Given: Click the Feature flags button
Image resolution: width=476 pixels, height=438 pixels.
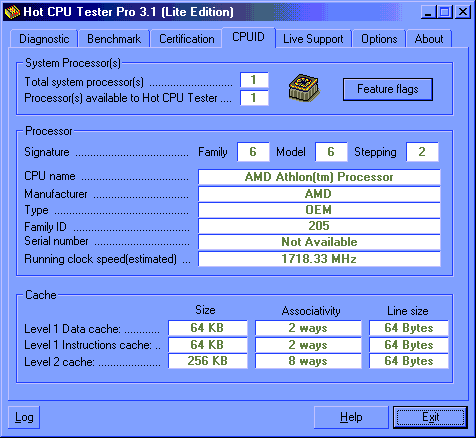Looking at the screenshot, I should coord(388,89).
